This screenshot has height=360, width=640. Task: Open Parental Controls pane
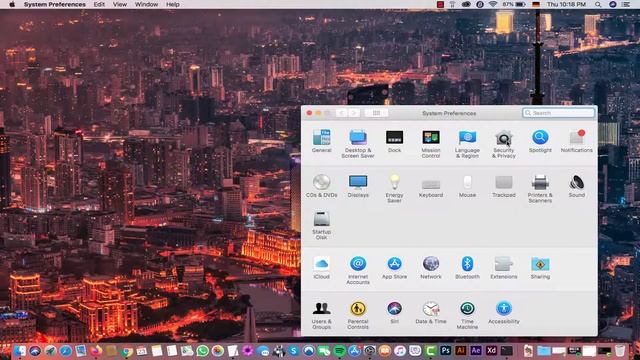pyautogui.click(x=358, y=315)
